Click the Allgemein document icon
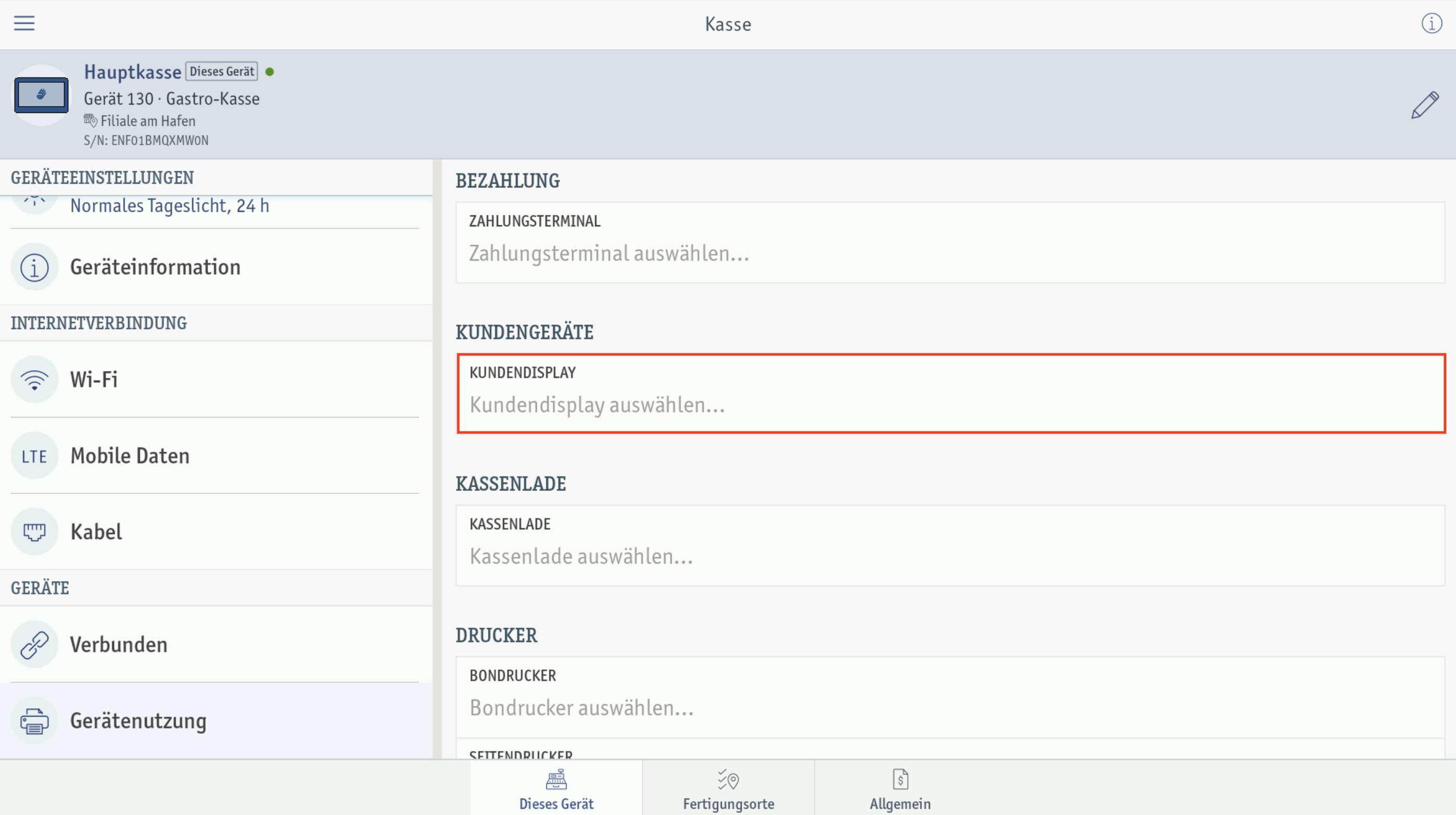Screen dimensions: 1456x815 pos(900,780)
